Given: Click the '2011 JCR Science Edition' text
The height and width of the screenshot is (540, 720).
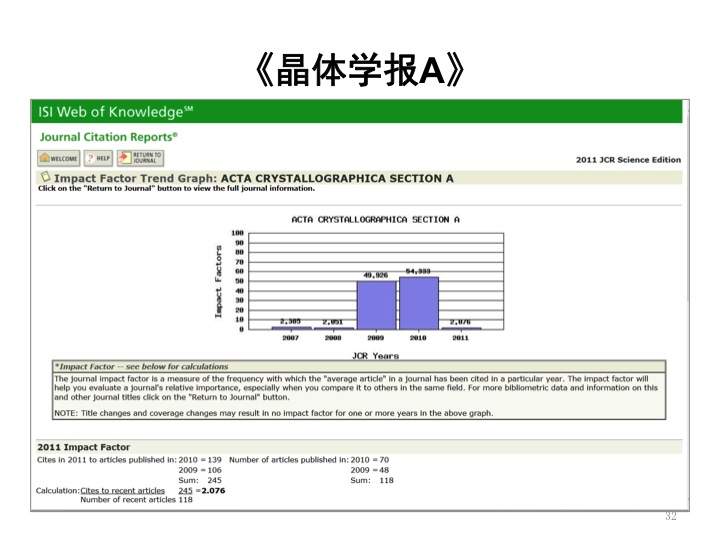Looking at the screenshot, I should point(628,160).
